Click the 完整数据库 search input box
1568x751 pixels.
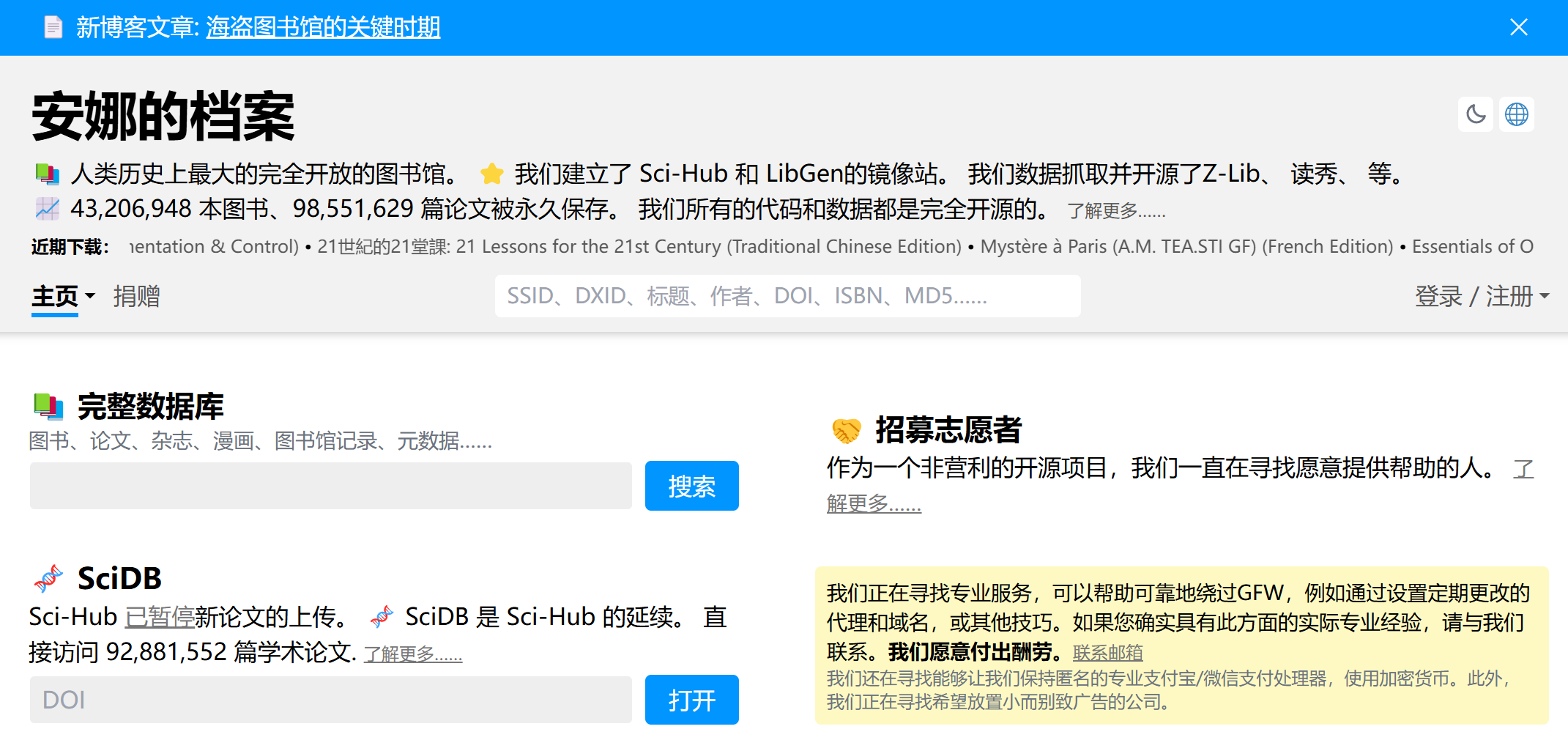(330, 486)
